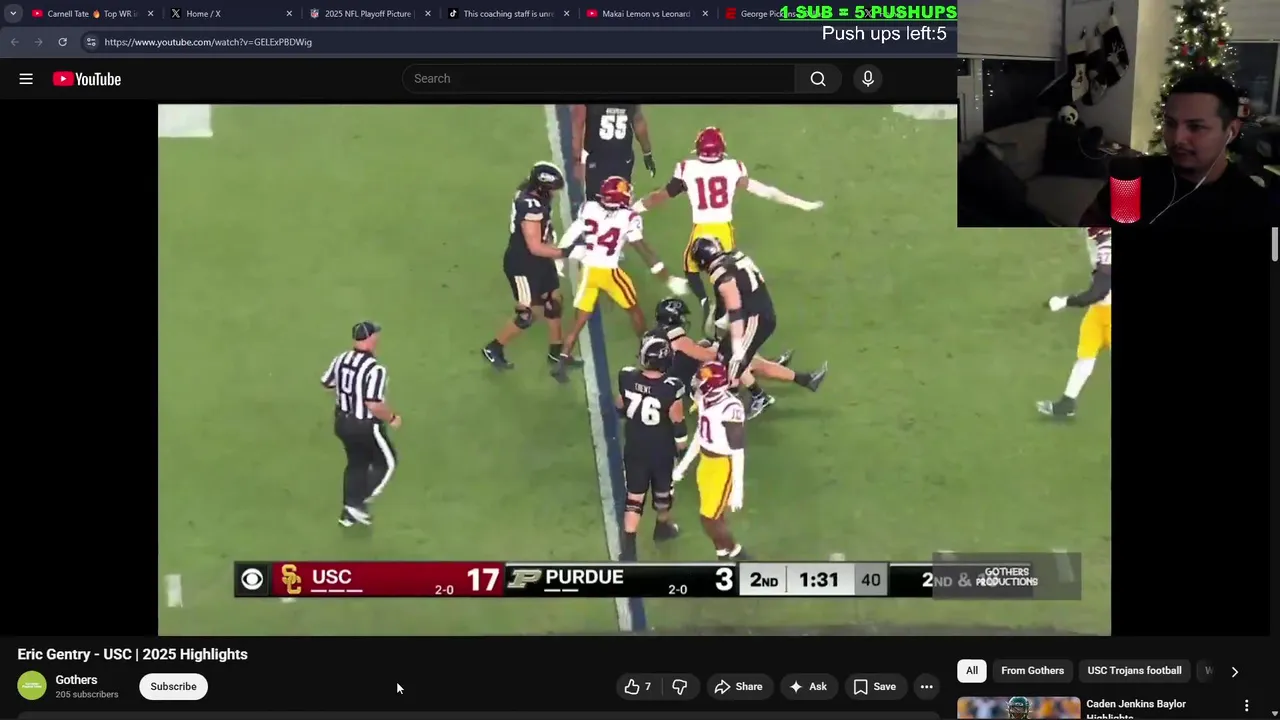
Task: Open the browser tab search dropdown
Action: coord(13,14)
